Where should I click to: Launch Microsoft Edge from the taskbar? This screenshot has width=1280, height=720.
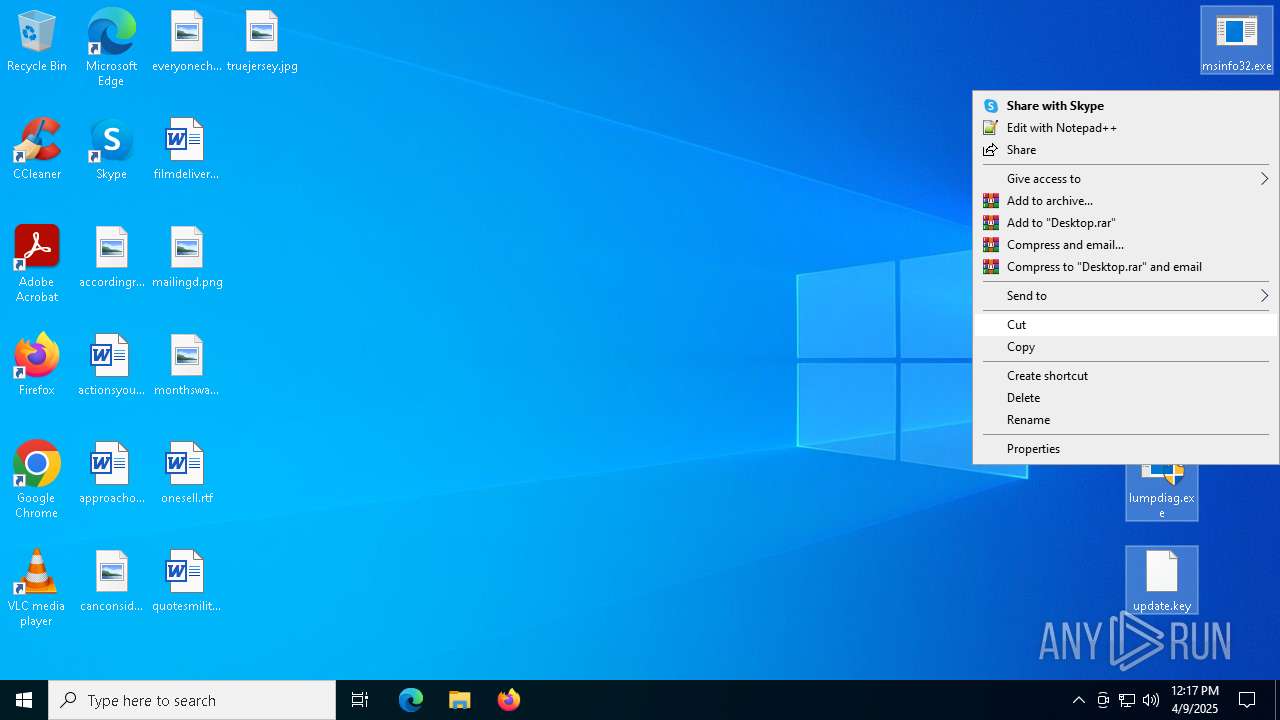pos(411,700)
